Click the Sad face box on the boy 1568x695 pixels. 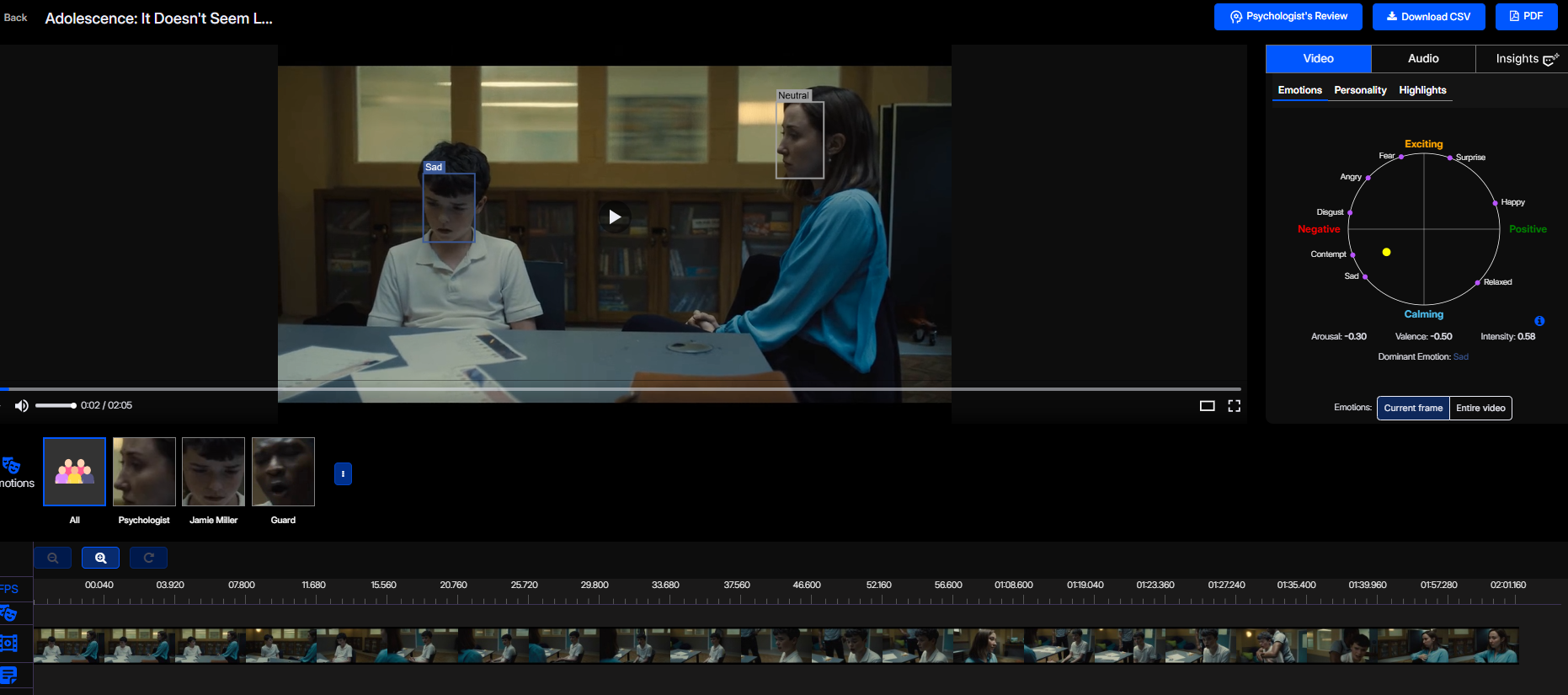tap(449, 207)
